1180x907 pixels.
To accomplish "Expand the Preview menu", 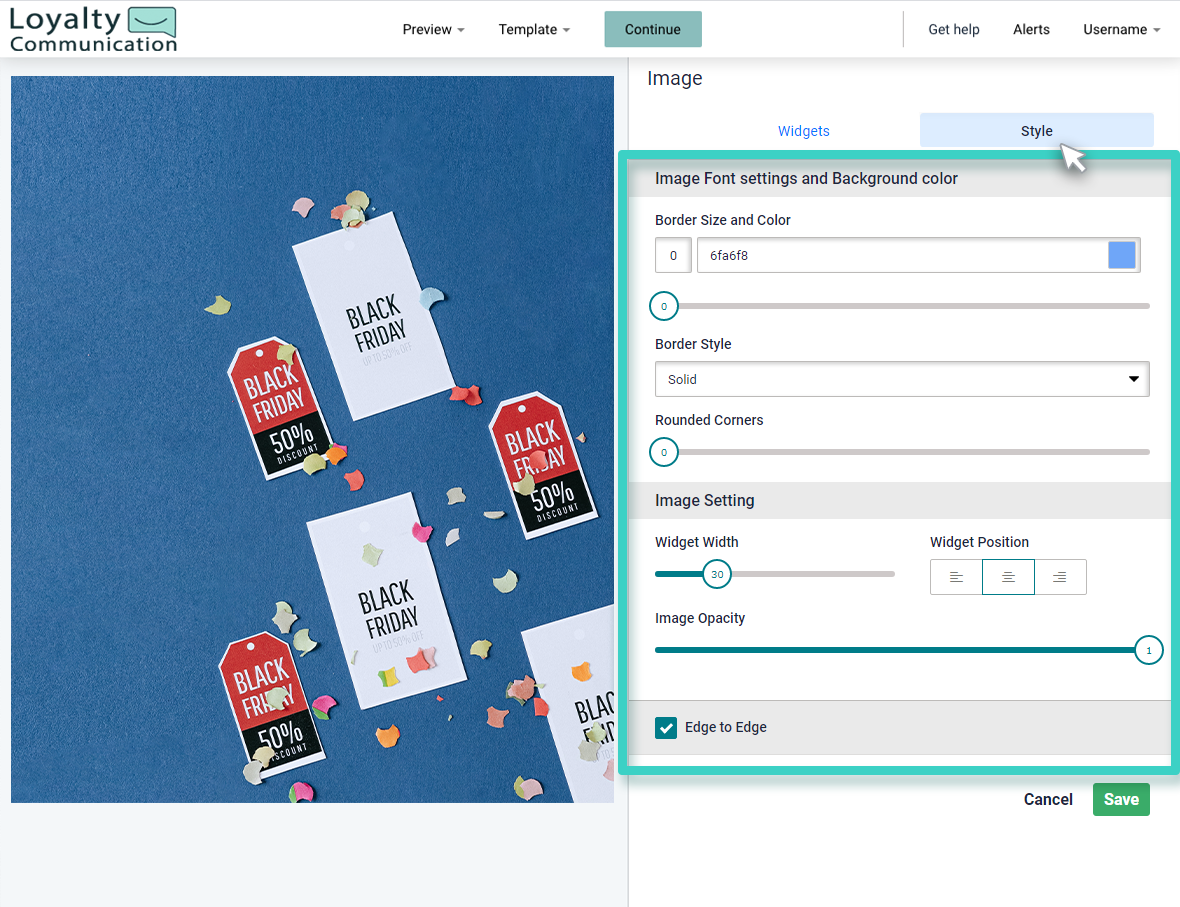I will (x=432, y=29).
